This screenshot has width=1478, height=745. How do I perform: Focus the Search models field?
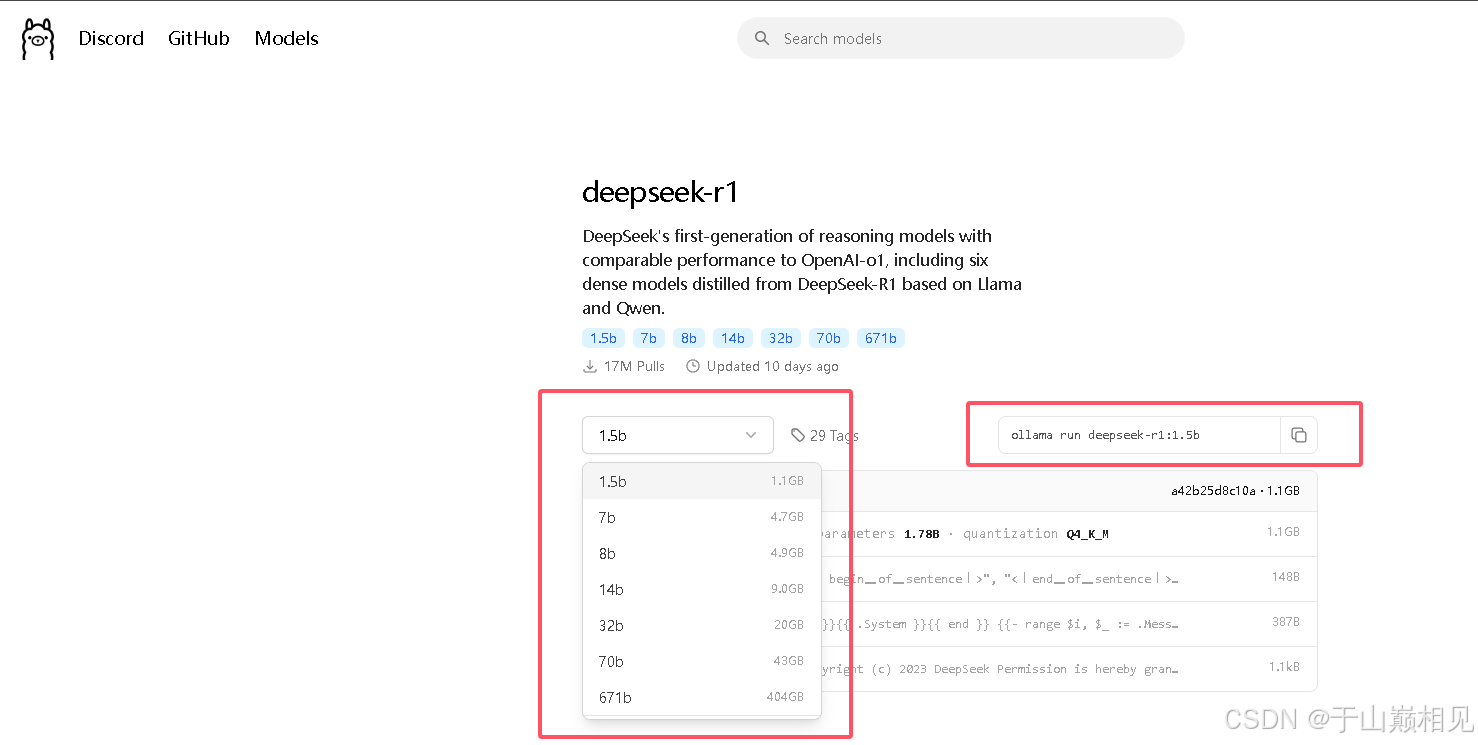coord(961,38)
